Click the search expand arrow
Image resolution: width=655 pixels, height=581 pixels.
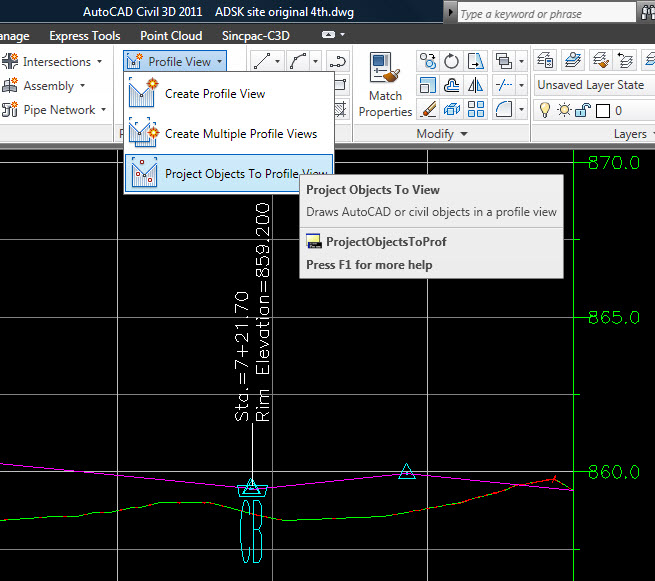pos(450,12)
